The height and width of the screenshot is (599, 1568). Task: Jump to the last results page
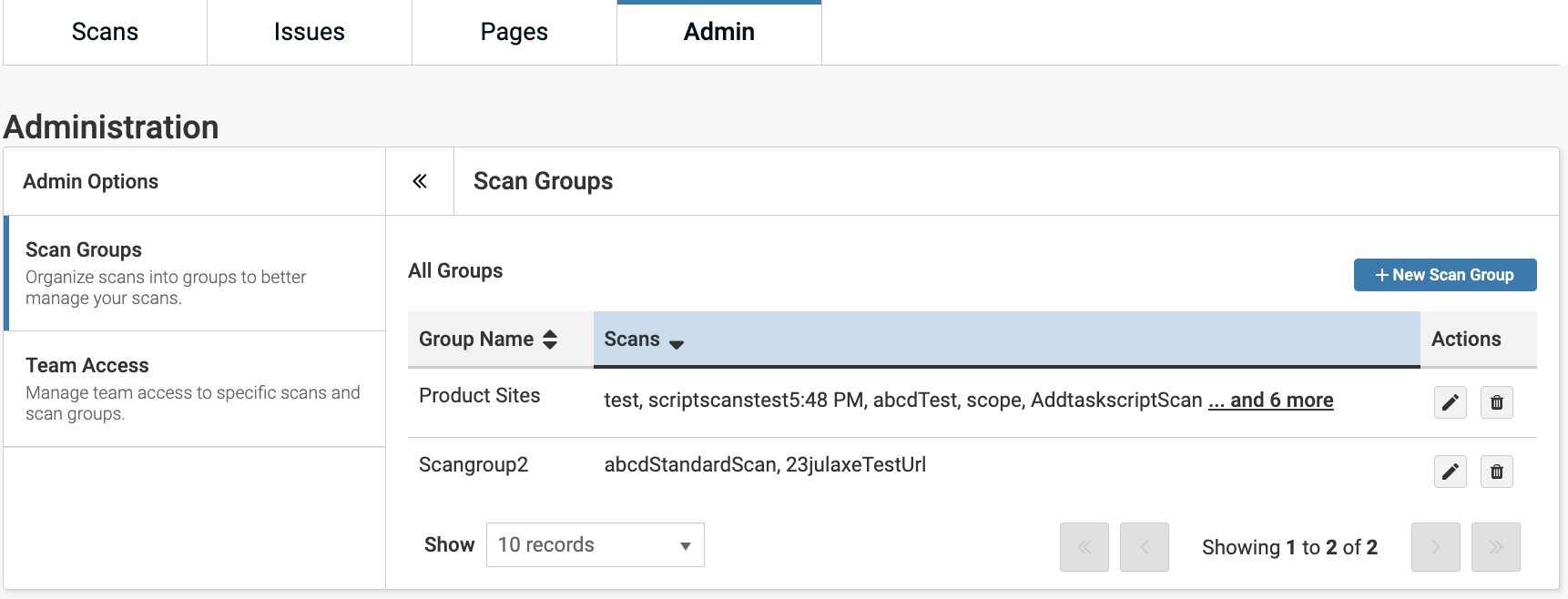[1495, 547]
